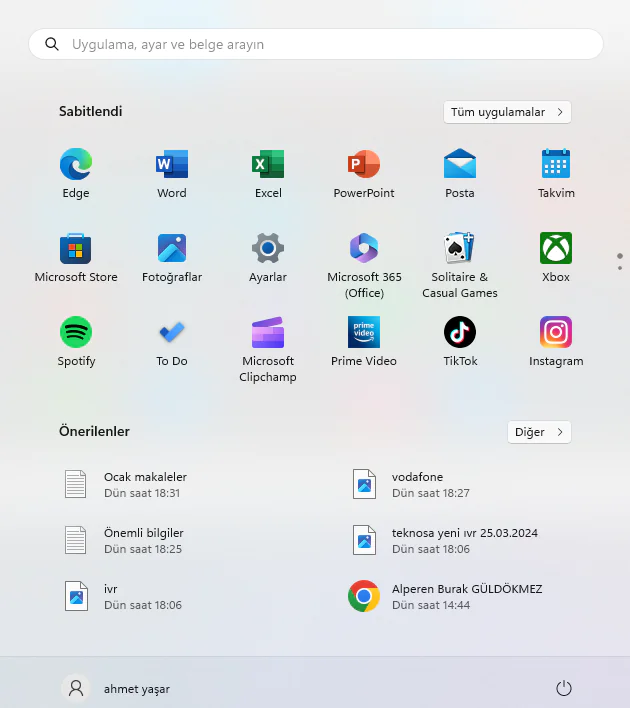The width and height of the screenshot is (630, 708).
Task: Go to next pinned apps page dot
Action: (620, 268)
